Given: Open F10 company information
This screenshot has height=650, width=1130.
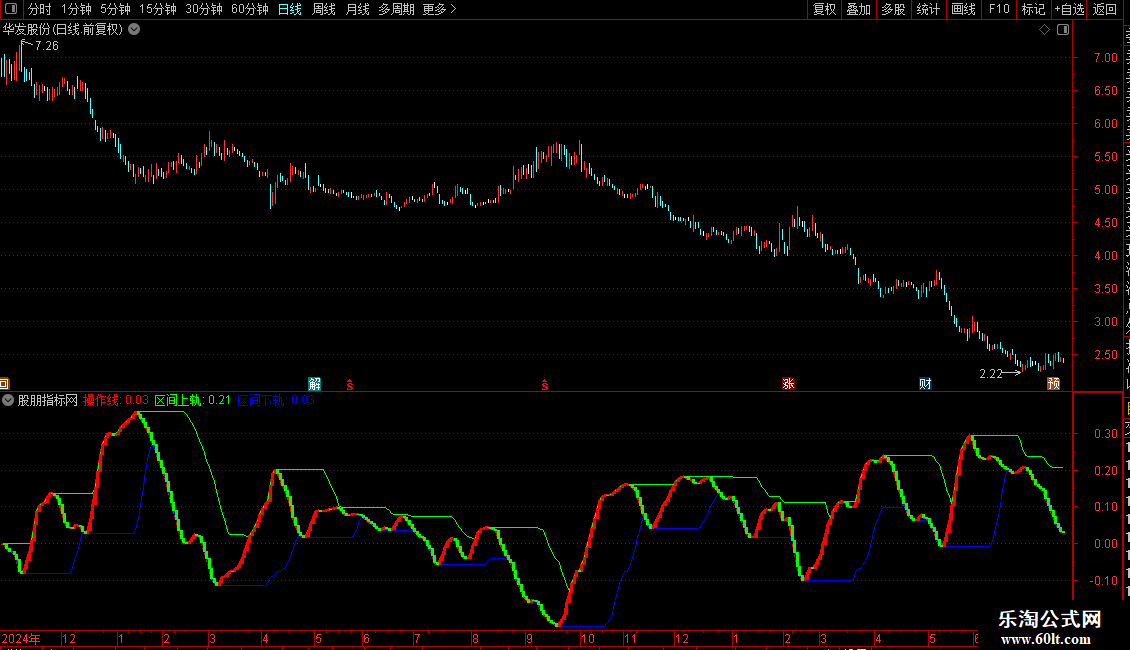Looking at the screenshot, I should (x=998, y=9).
